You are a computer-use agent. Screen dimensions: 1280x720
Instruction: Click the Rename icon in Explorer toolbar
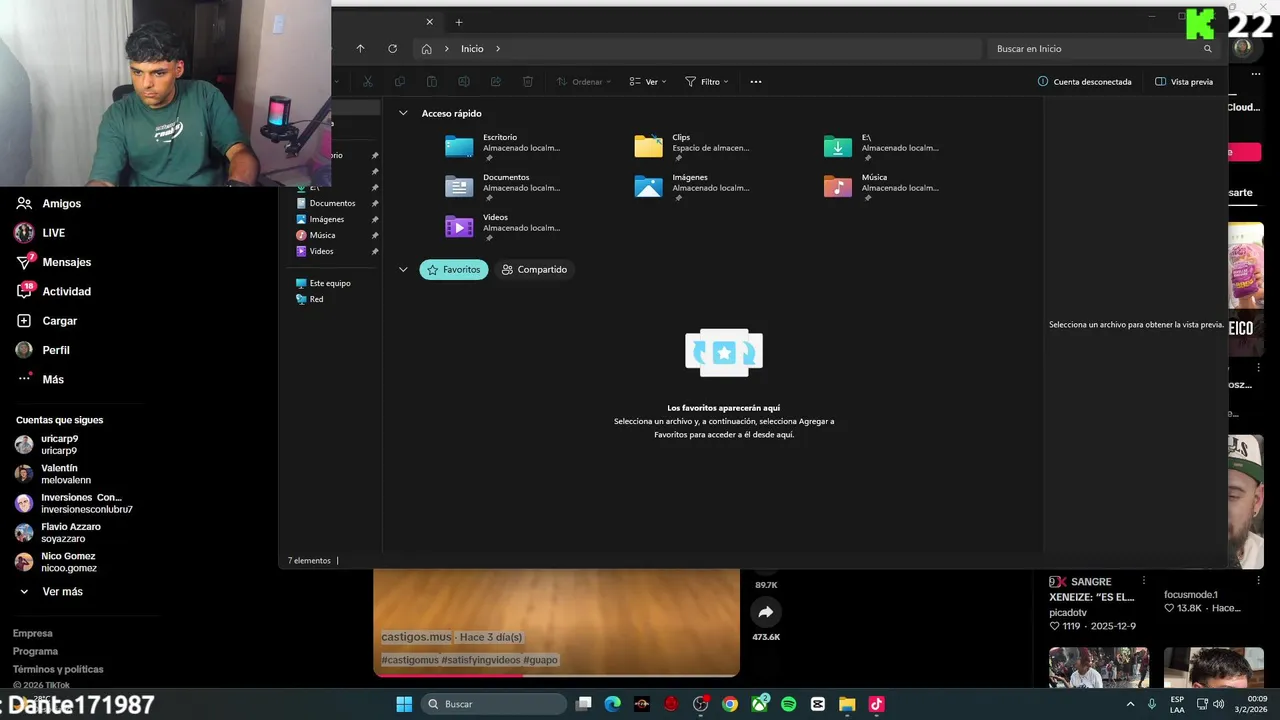(x=464, y=81)
